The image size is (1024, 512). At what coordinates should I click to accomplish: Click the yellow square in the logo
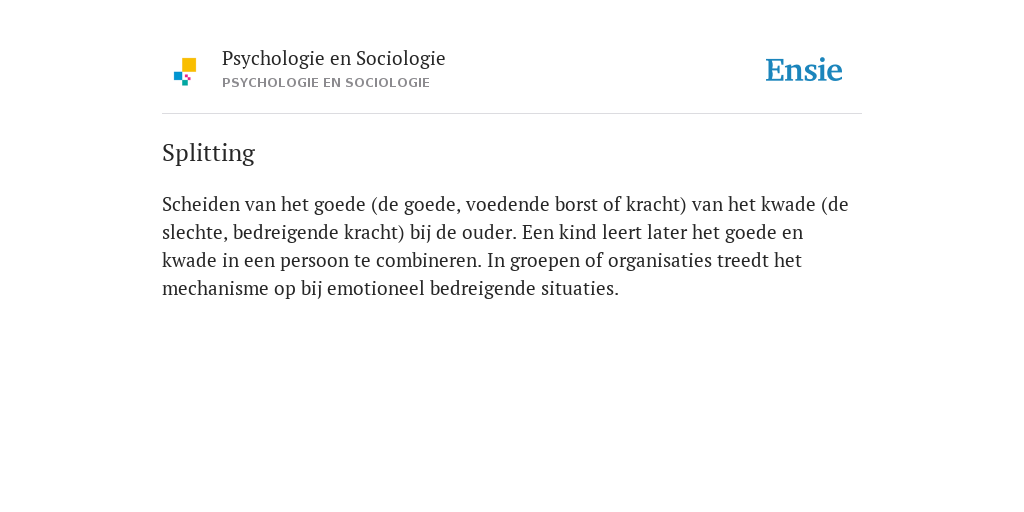[x=189, y=64]
